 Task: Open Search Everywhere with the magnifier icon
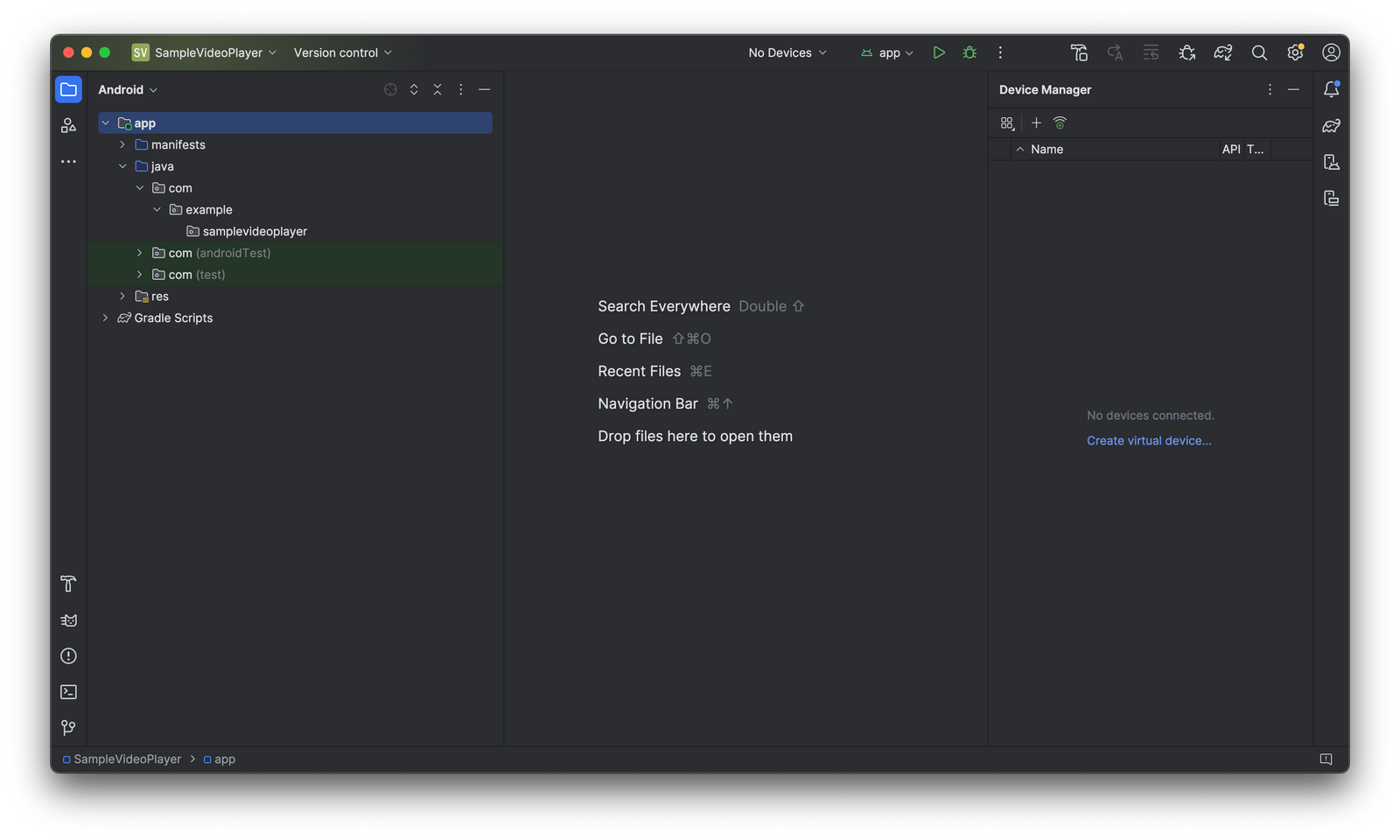pos(1259,52)
